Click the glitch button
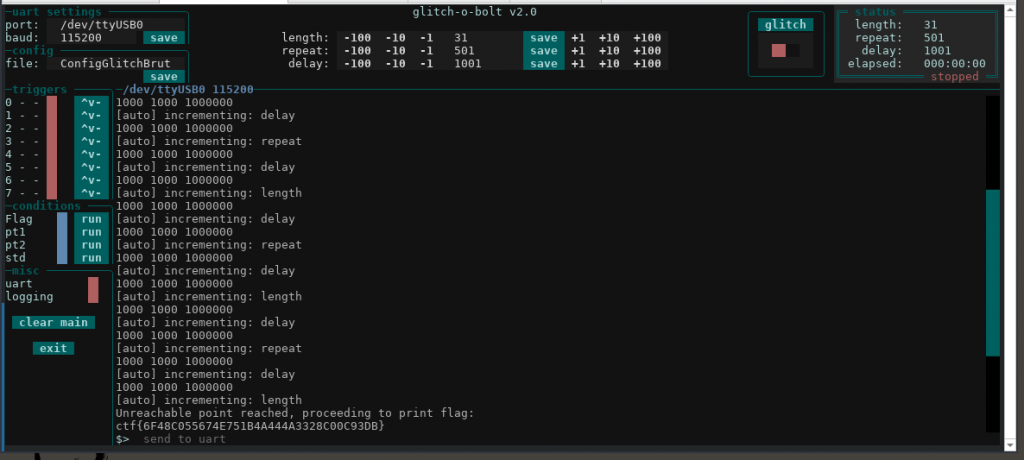Viewport: 1024px width, 460px height. click(x=785, y=25)
